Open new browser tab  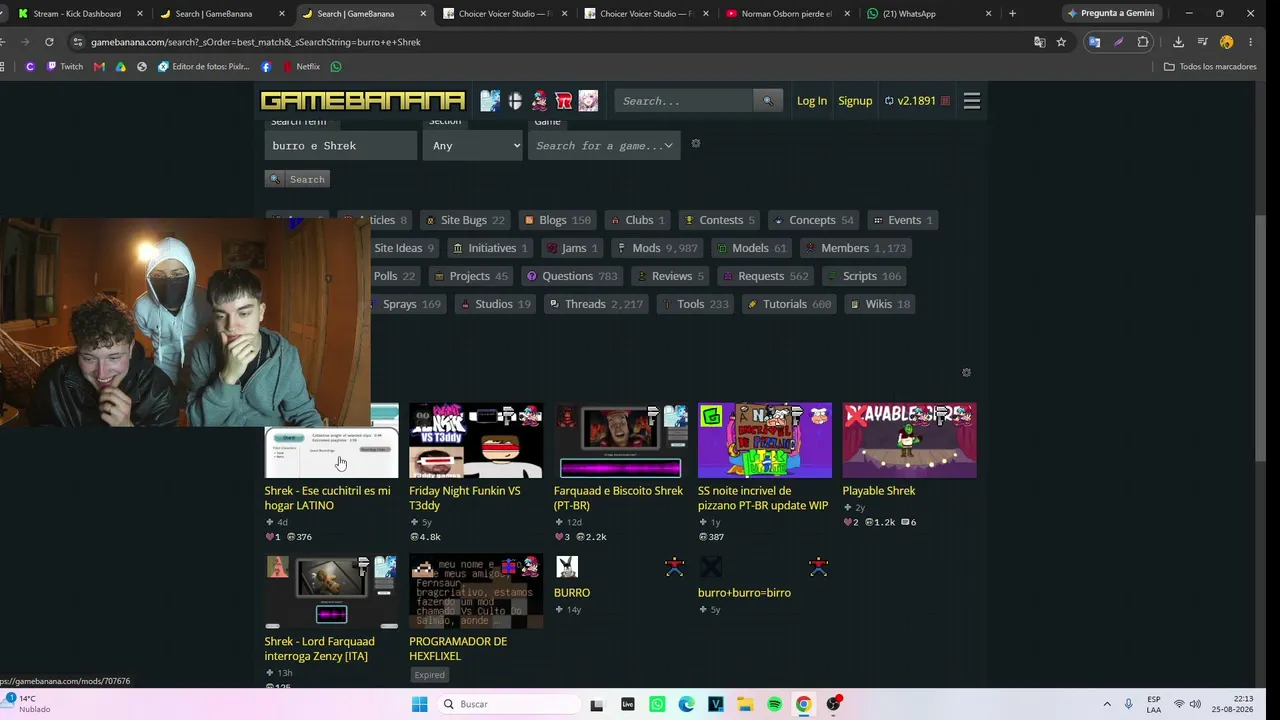click(x=1012, y=13)
